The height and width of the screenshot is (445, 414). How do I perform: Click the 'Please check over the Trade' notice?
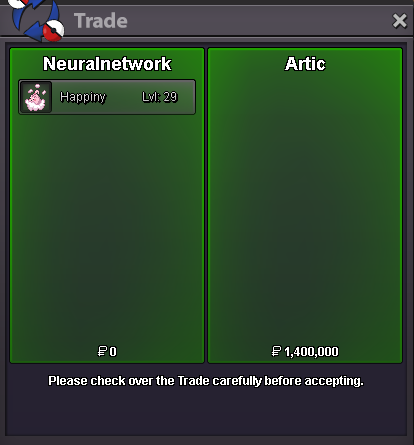click(206, 381)
